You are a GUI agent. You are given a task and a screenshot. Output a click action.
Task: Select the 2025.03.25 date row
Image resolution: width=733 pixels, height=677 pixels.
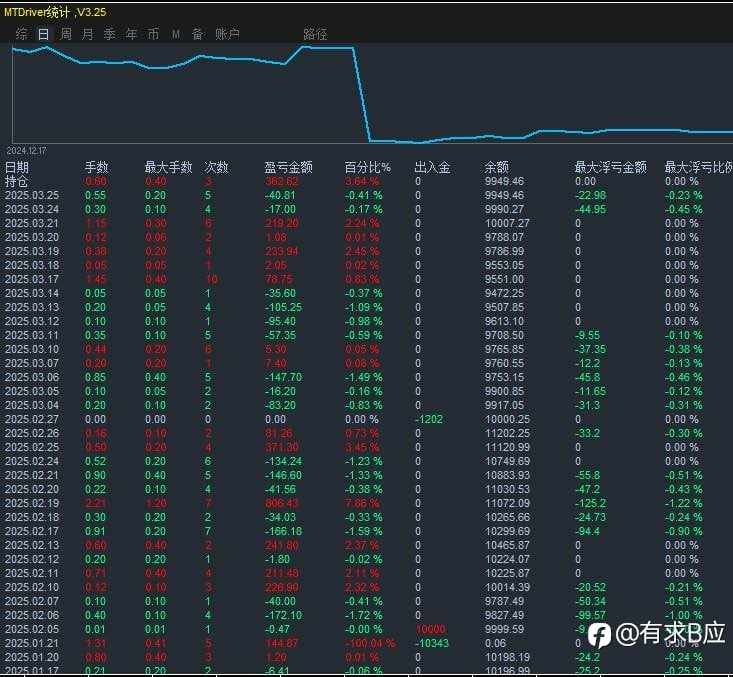click(366, 195)
